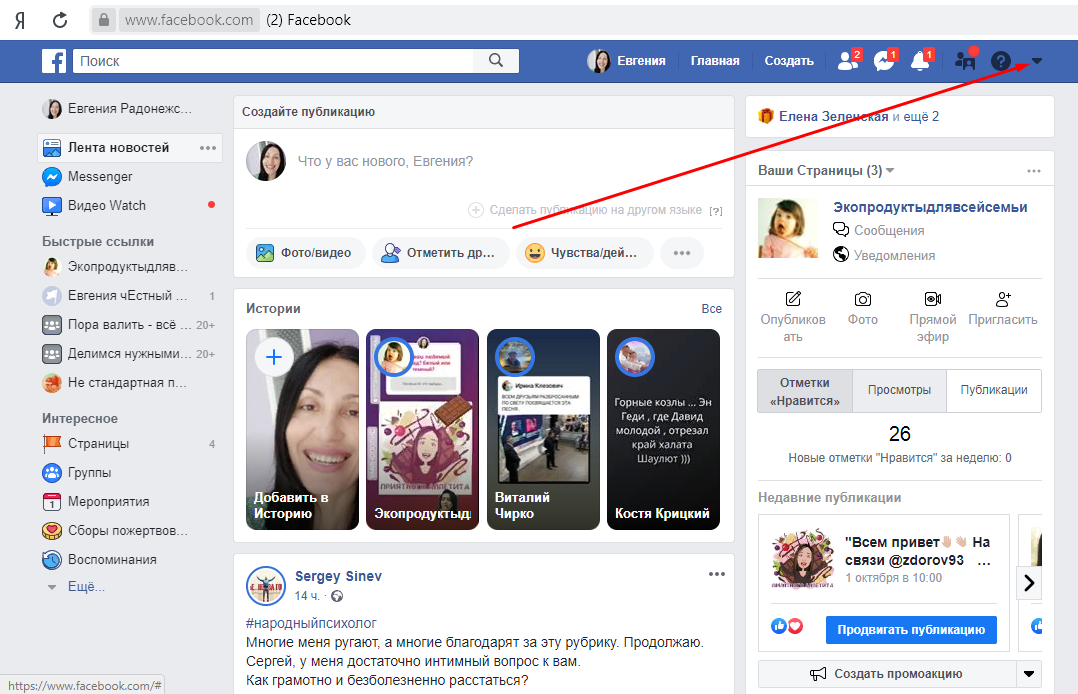Open dropdown arrow beside Создать промоакцию
The height and width of the screenshot is (694, 1078).
point(1029,674)
